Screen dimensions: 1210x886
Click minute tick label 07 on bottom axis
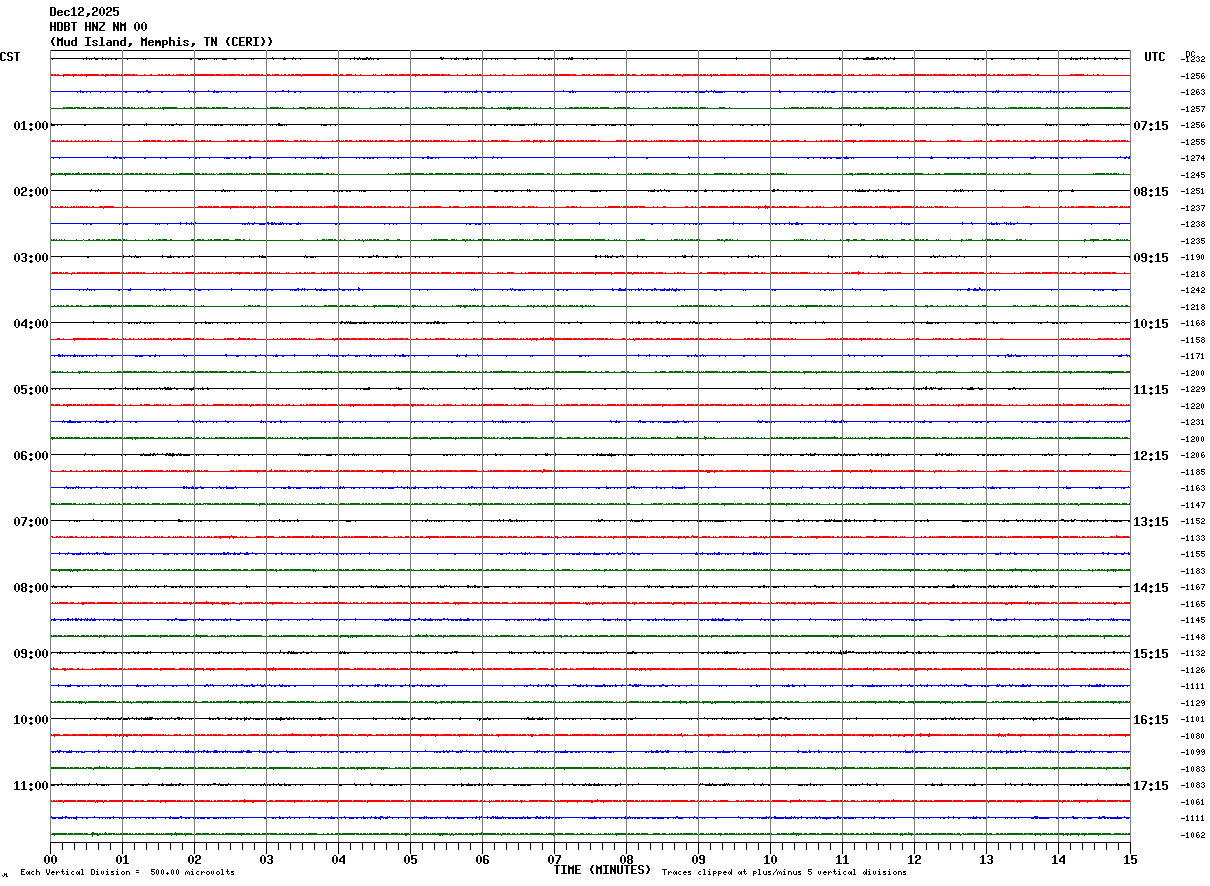coord(554,859)
